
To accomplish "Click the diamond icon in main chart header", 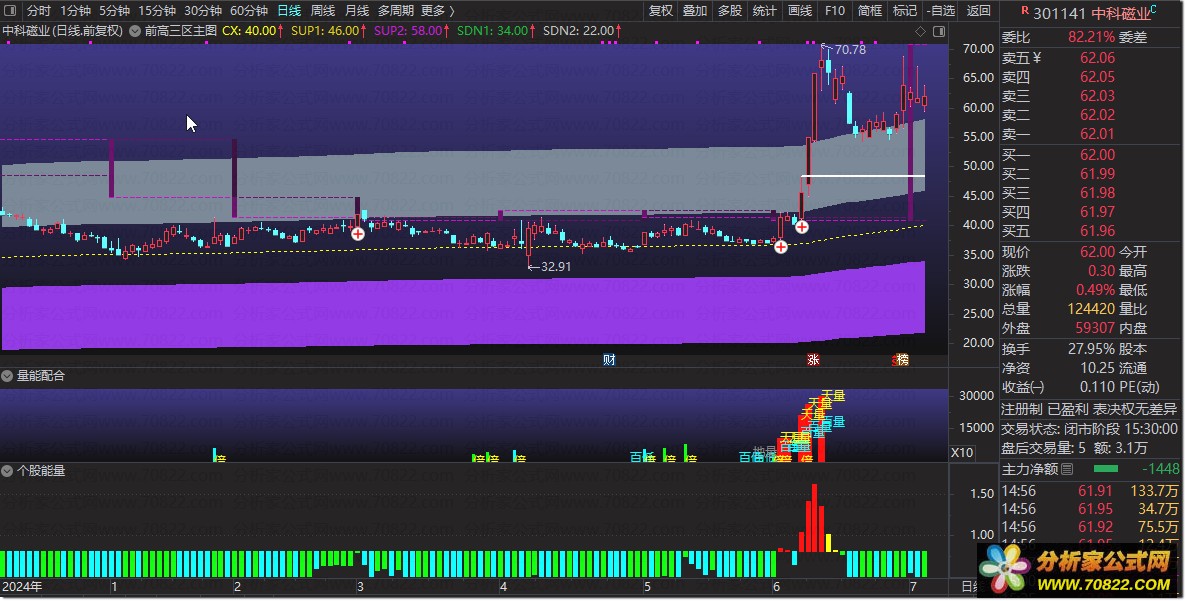I will [x=921, y=31].
